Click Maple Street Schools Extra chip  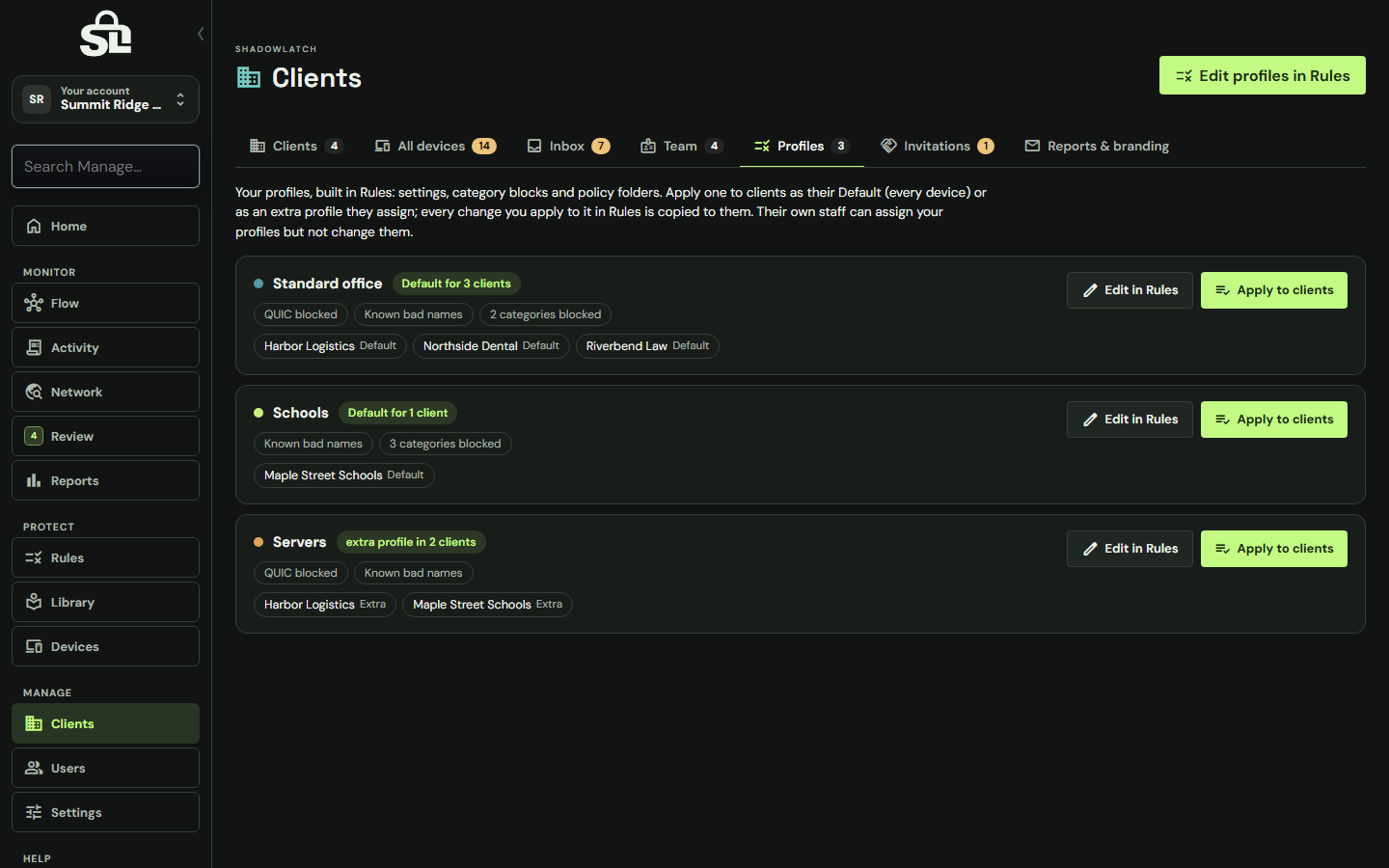point(487,605)
